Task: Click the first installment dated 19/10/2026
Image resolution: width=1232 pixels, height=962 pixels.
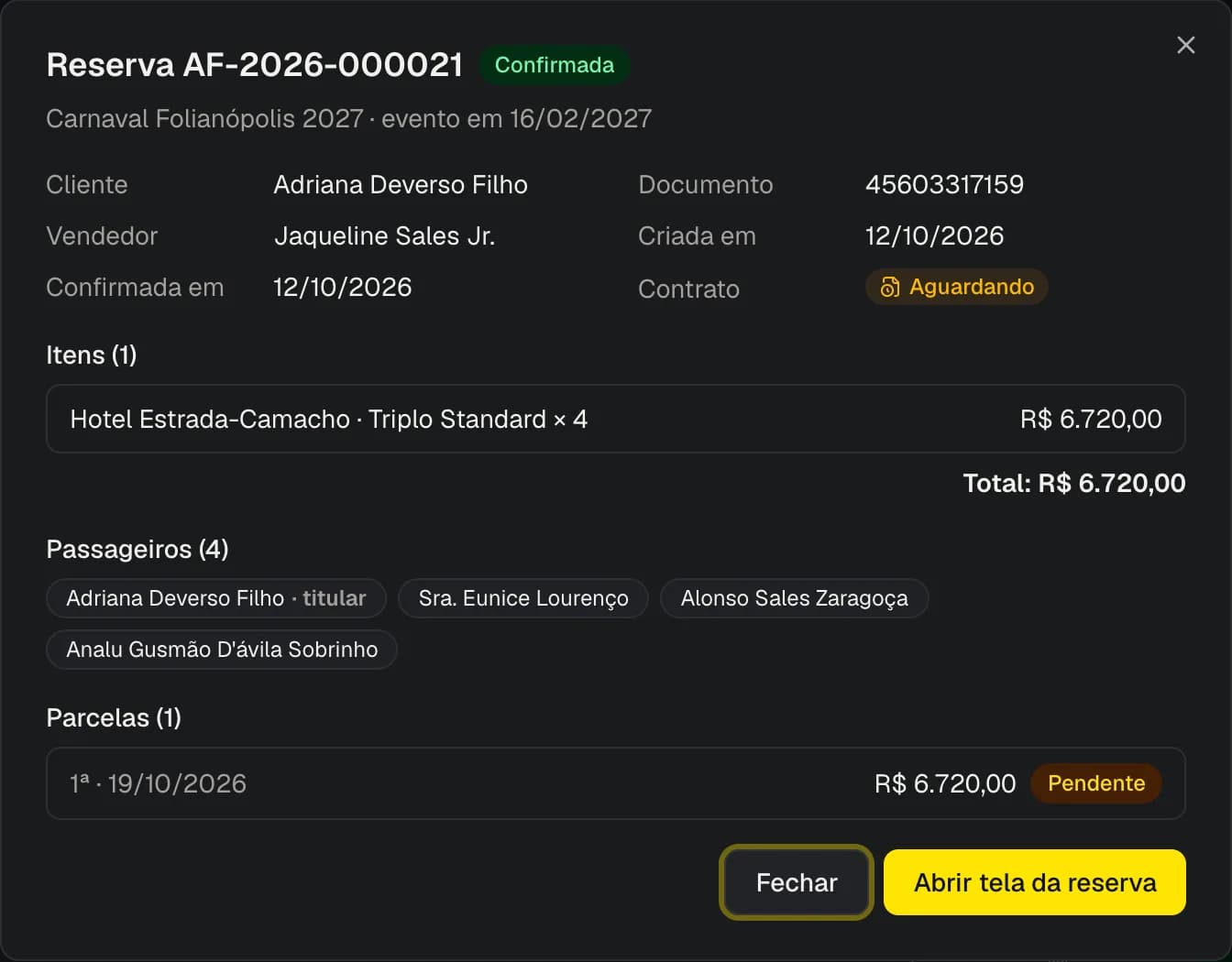Action: coord(616,783)
